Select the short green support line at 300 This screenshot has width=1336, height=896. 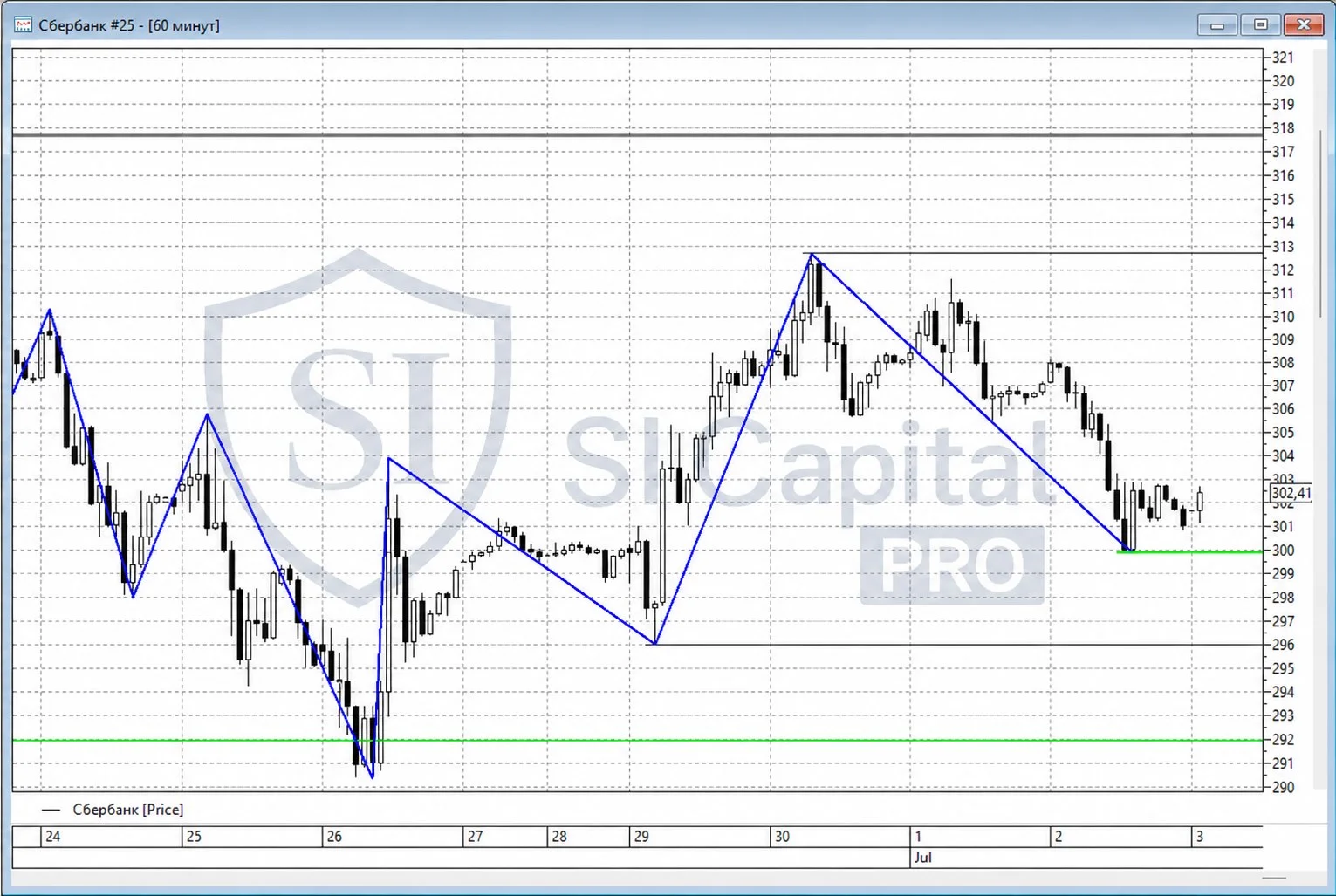(1189, 551)
